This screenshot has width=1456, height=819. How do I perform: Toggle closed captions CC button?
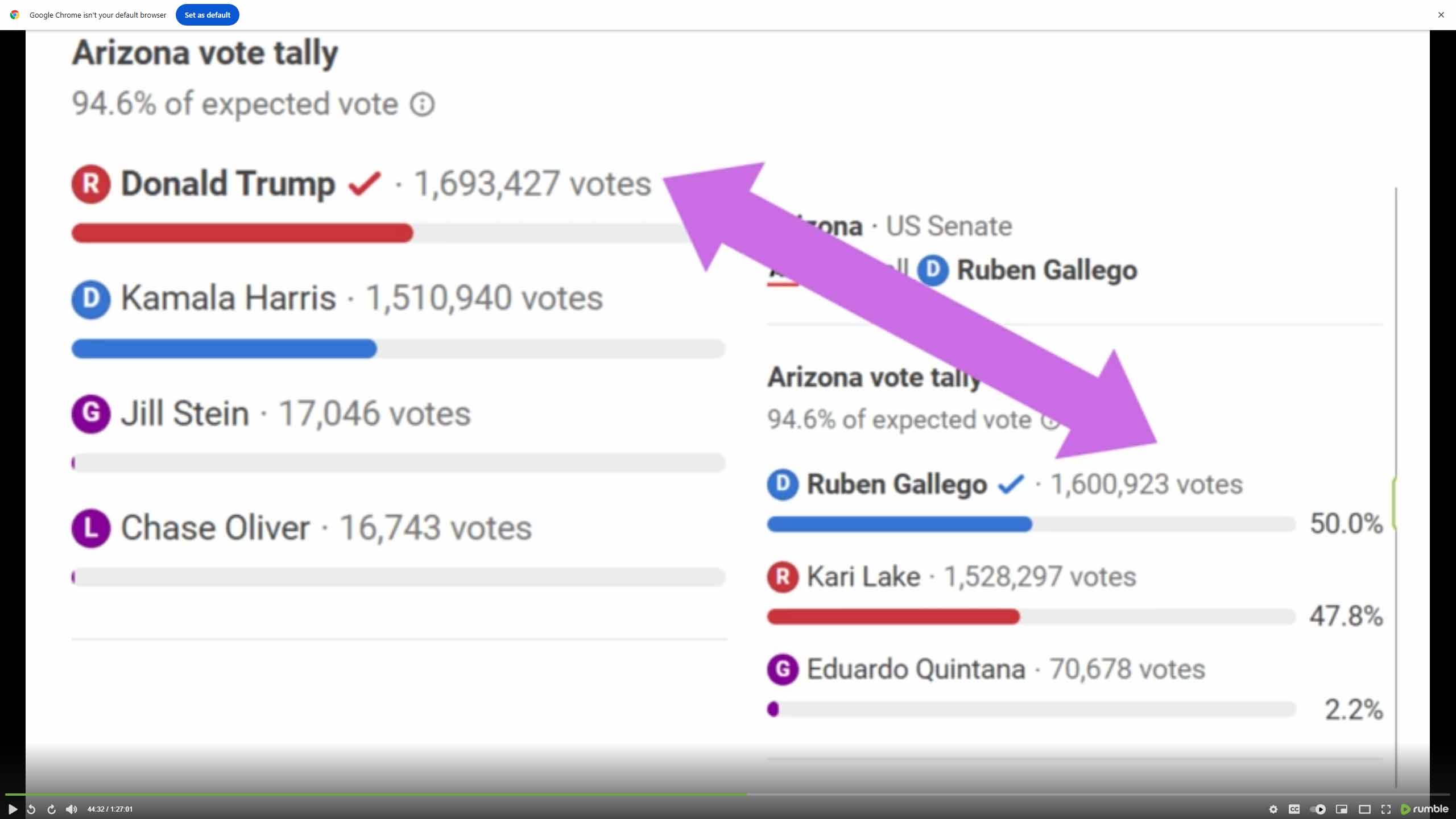tap(1294, 809)
